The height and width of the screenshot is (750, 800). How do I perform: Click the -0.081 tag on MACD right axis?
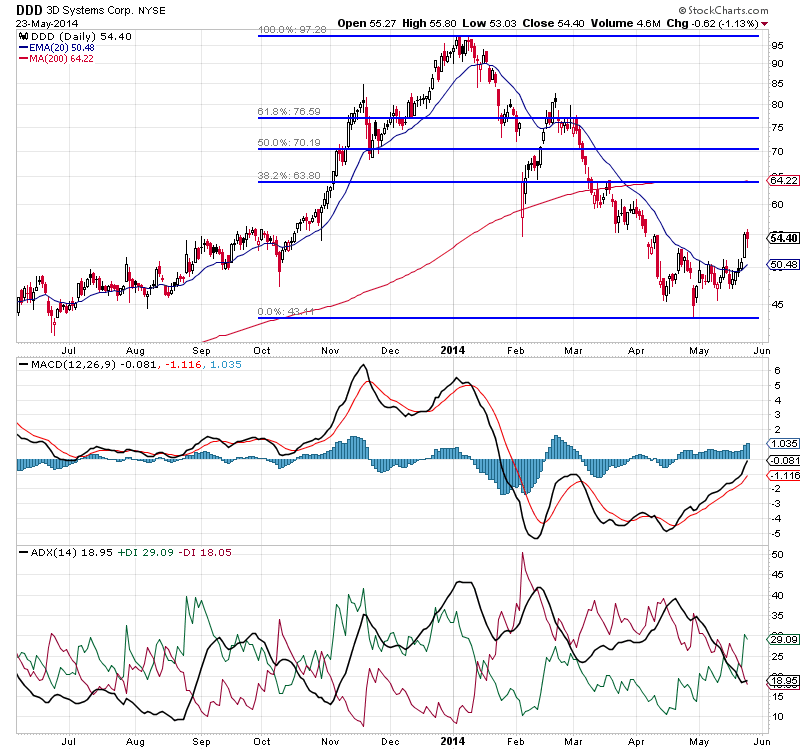(783, 460)
